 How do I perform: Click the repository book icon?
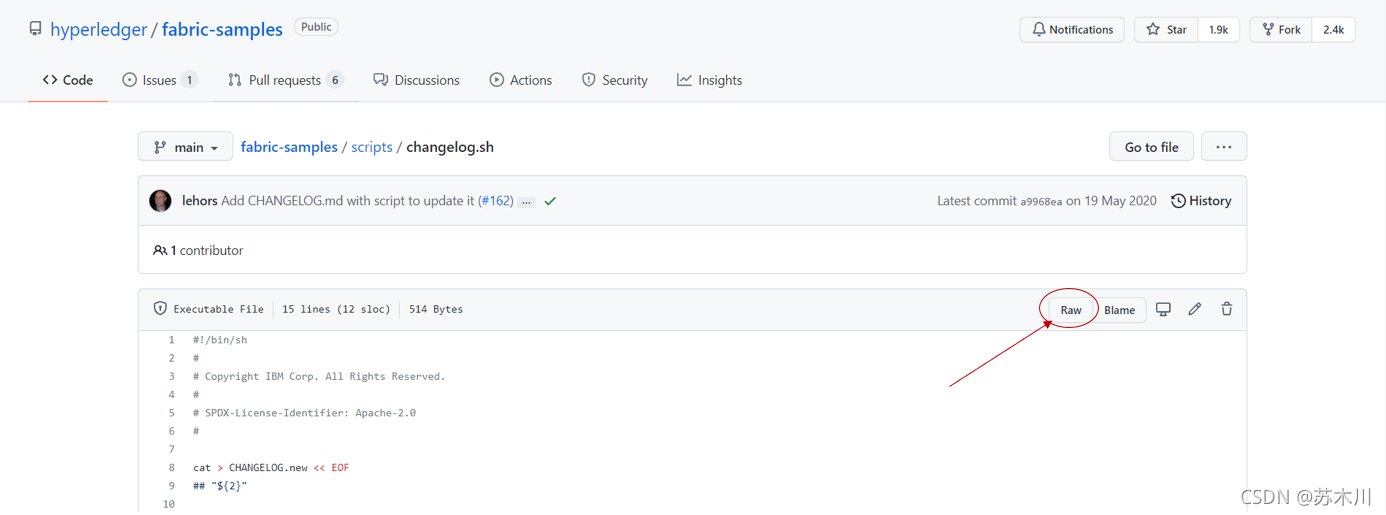pyautogui.click(x=36, y=29)
